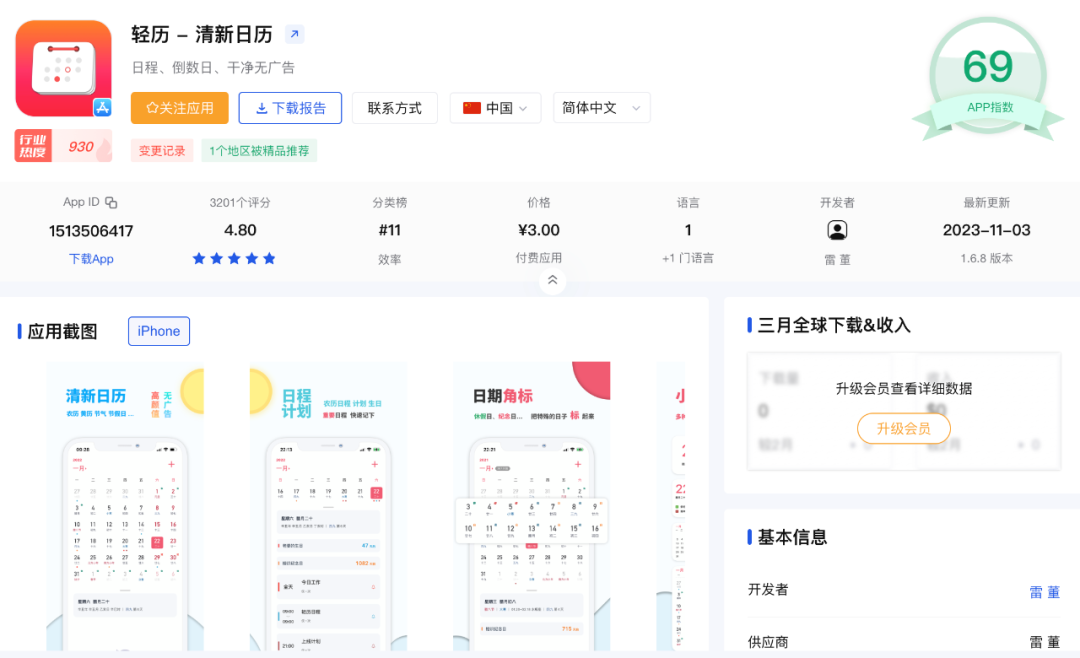Click update date 2023-11-03
Viewport: 1080px width, 658px height.
click(x=986, y=230)
